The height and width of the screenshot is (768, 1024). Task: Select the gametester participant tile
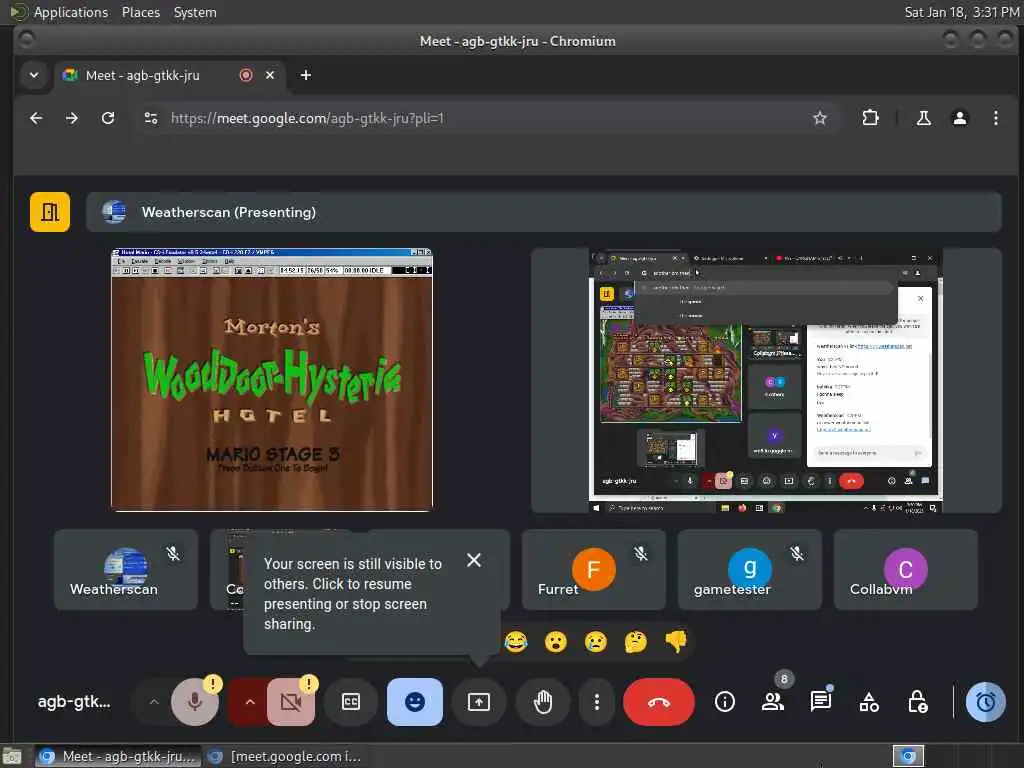pyautogui.click(x=750, y=570)
